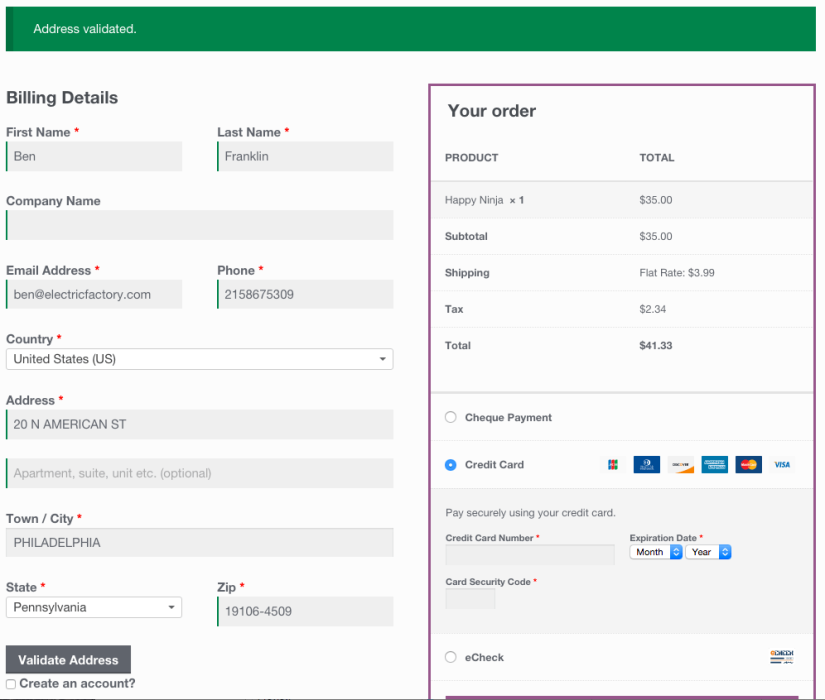The height and width of the screenshot is (700, 825).
Task: Click the Discover card icon
Action: point(681,464)
